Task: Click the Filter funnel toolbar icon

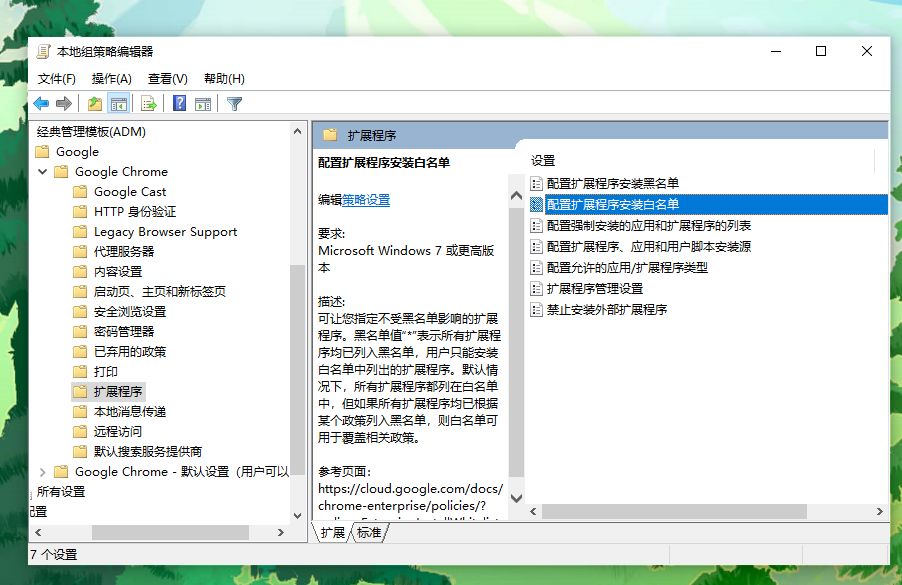Action: click(234, 104)
